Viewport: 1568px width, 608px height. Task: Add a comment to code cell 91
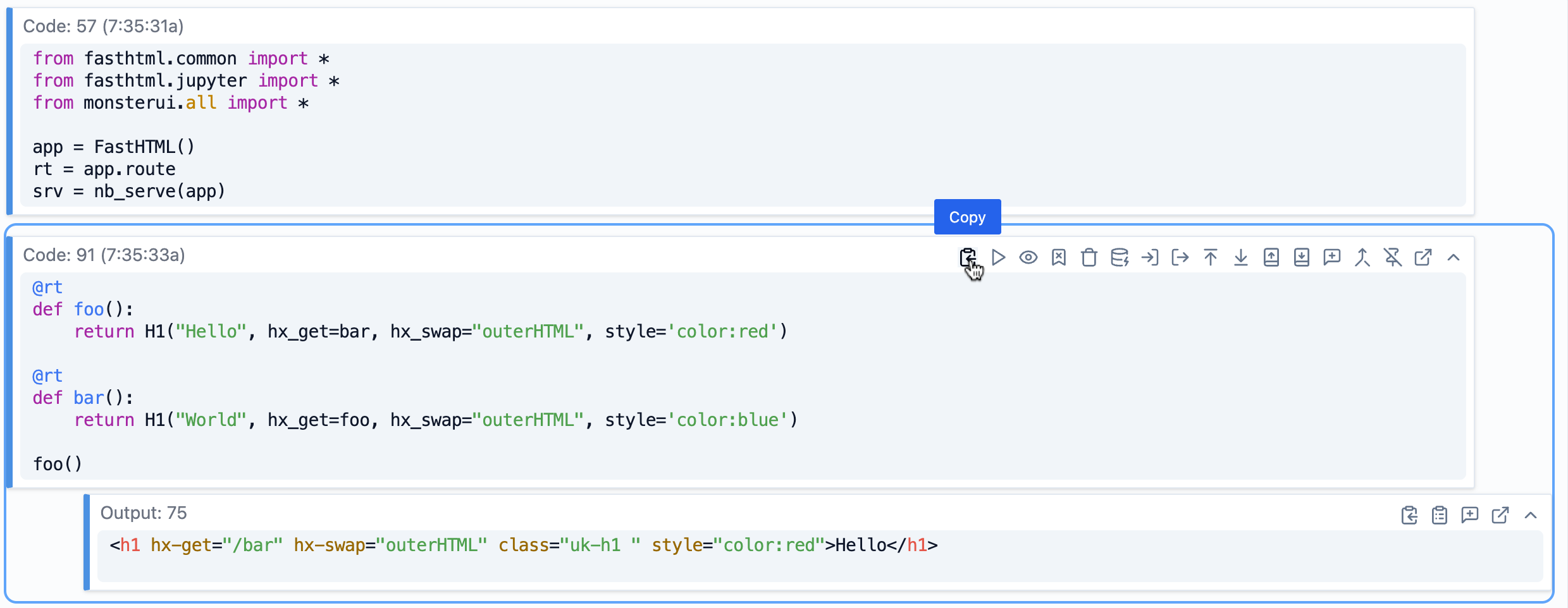point(1331,257)
